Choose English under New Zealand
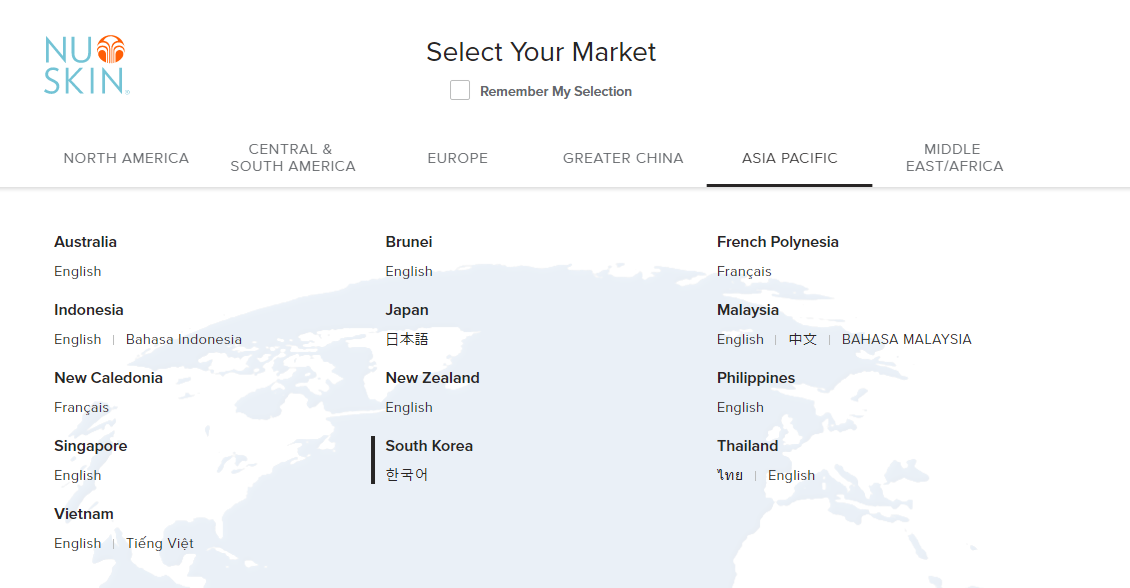The image size is (1130, 588). [x=409, y=407]
